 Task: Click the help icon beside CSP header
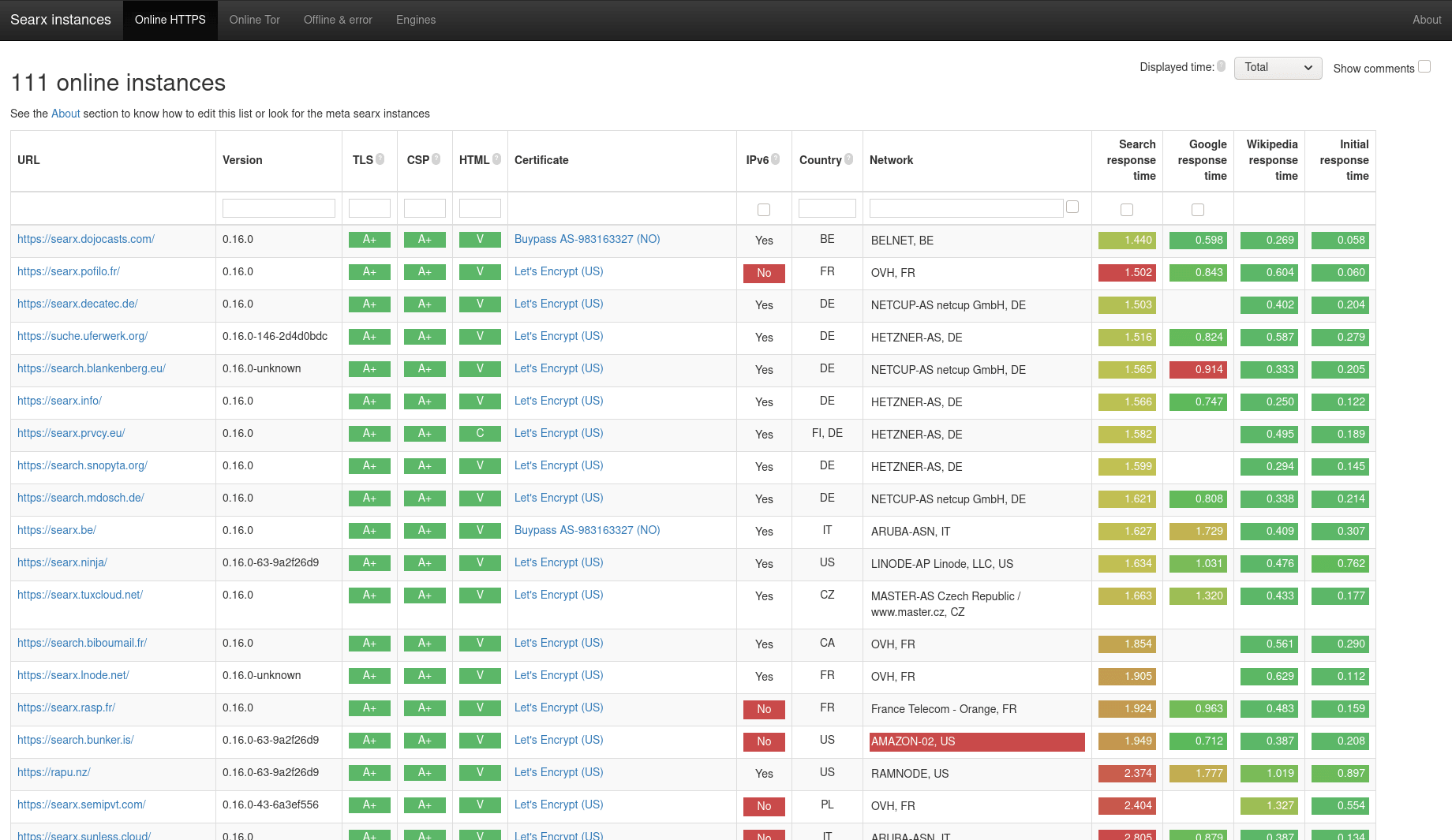tap(436, 159)
